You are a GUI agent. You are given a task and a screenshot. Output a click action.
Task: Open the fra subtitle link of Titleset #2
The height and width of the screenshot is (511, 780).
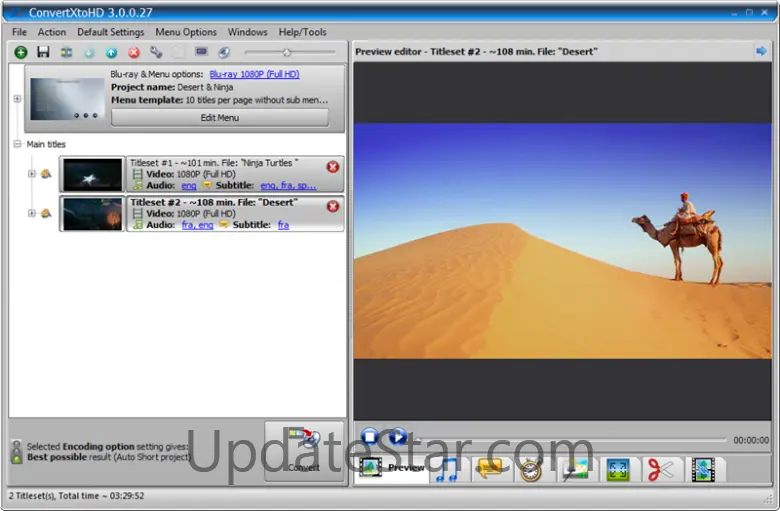(283, 225)
